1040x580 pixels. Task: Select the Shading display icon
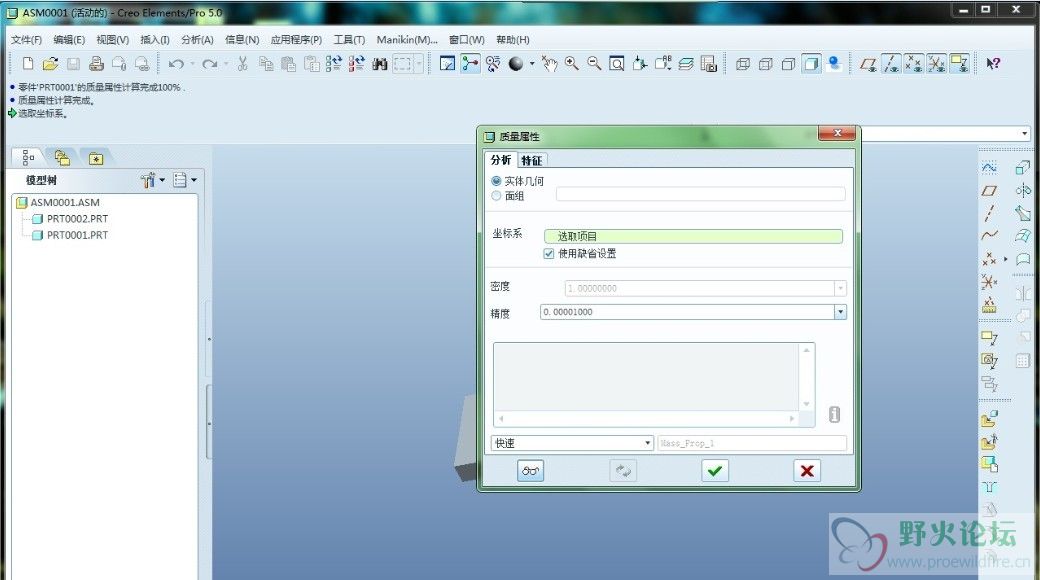pyautogui.click(x=811, y=64)
